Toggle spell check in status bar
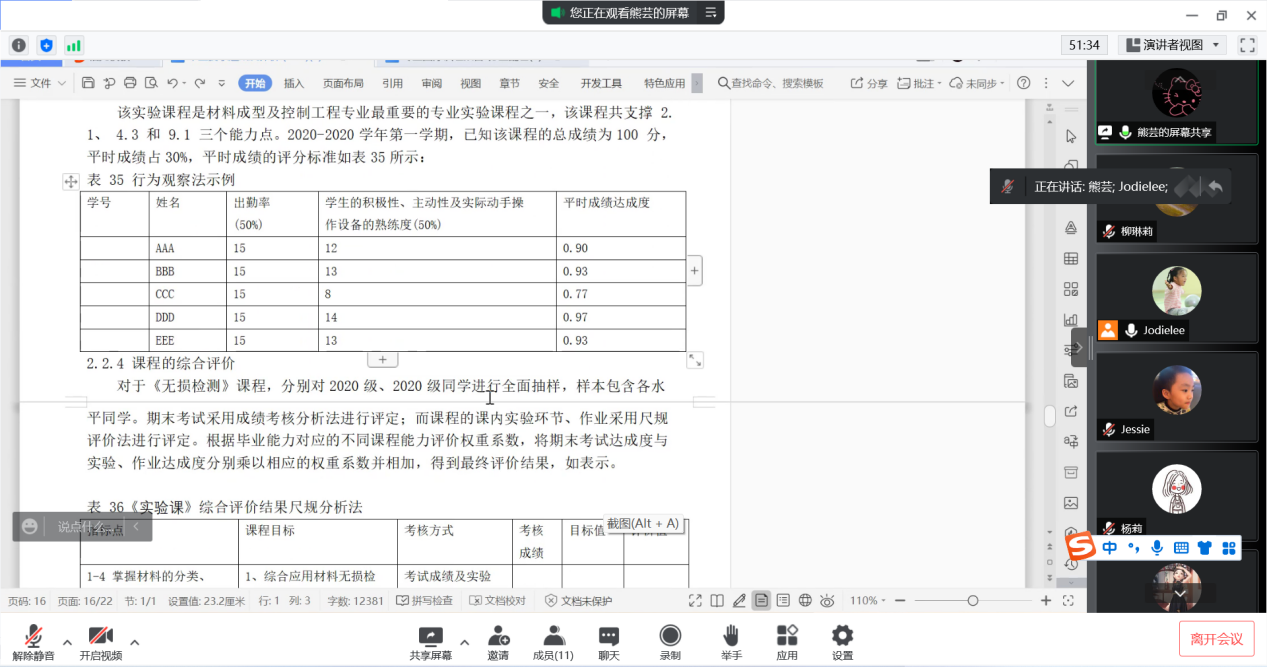Image resolution: width=1267 pixels, height=667 pixels. click(x=424, y=601)
